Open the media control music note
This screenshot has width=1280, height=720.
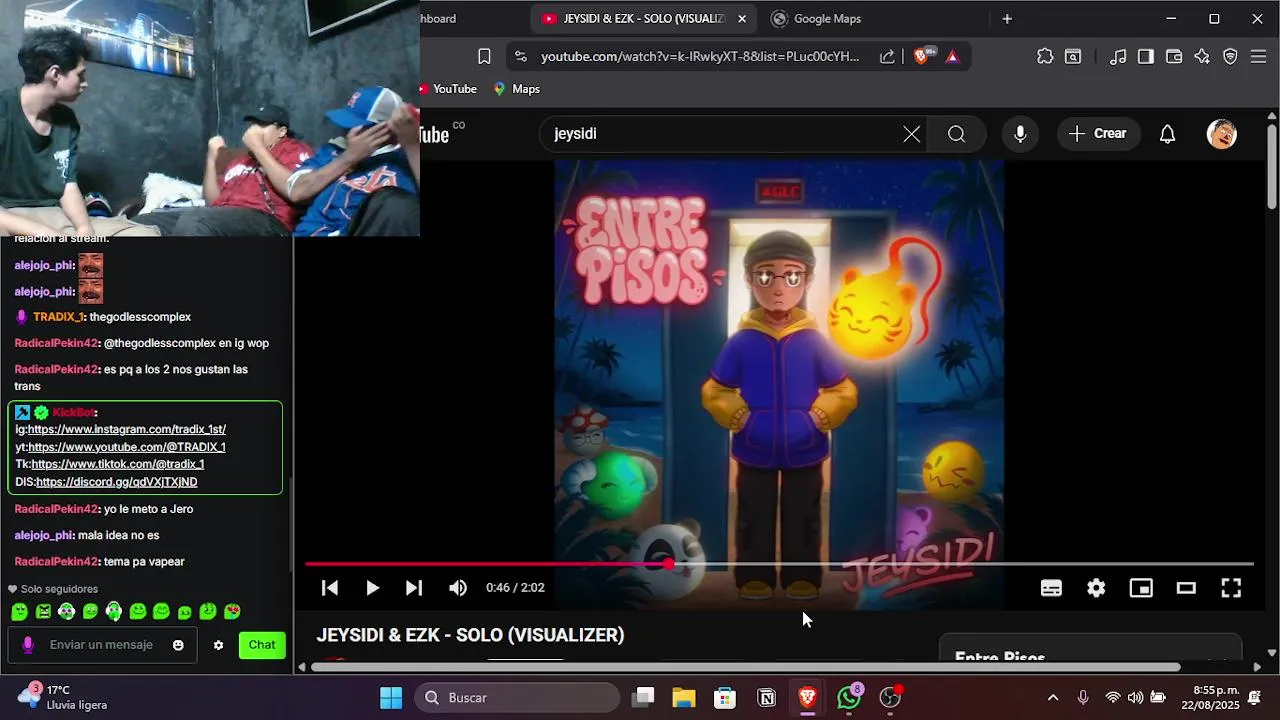(1118, 57)
